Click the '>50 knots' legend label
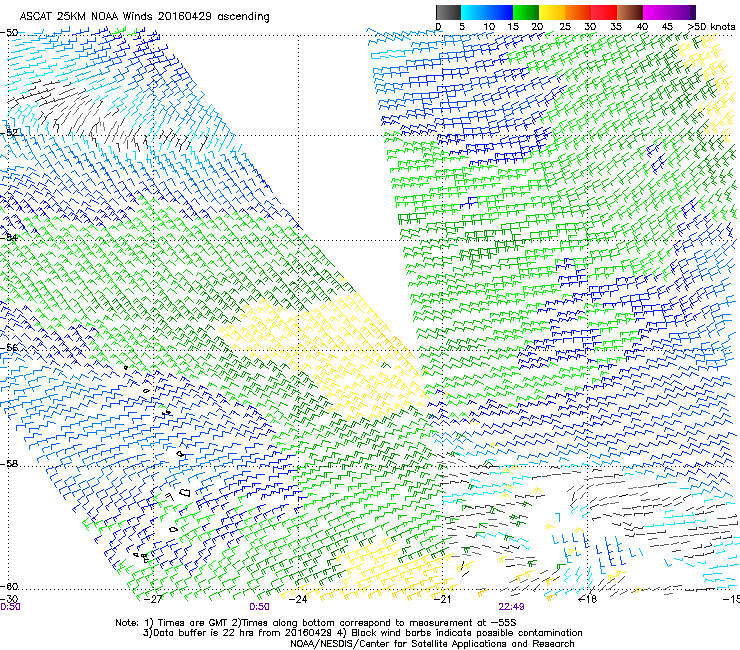 point(712,26)
